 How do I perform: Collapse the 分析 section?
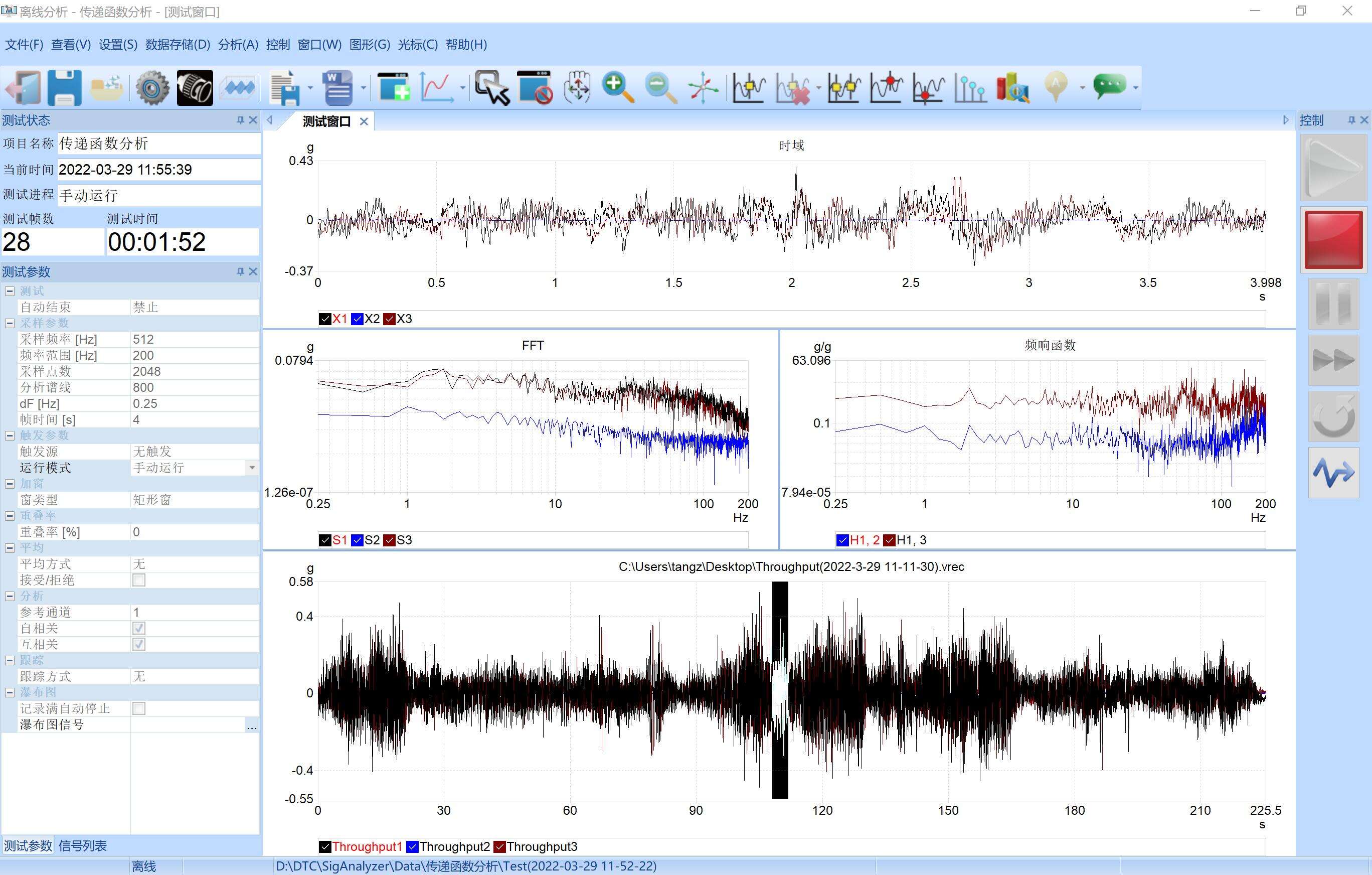[10, 596]
